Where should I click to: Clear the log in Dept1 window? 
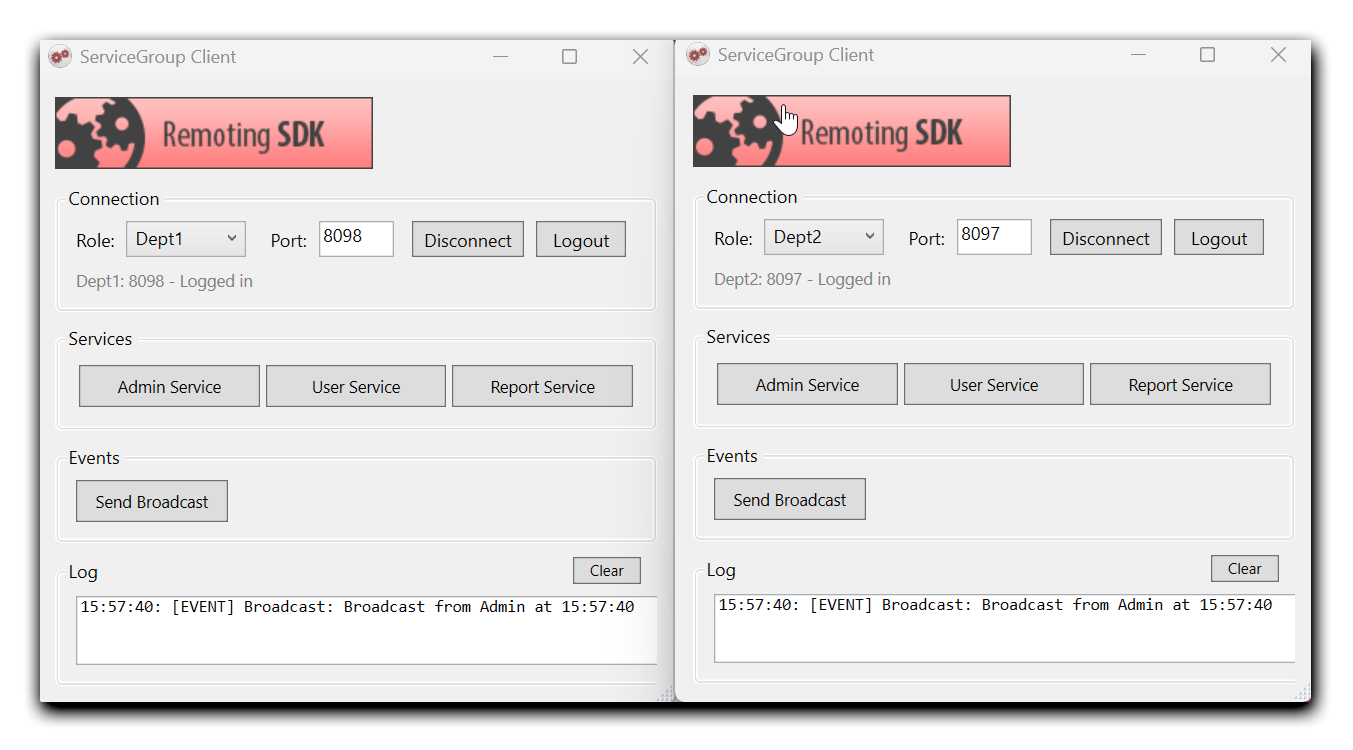pyautogui.click(x=607, y=570)
